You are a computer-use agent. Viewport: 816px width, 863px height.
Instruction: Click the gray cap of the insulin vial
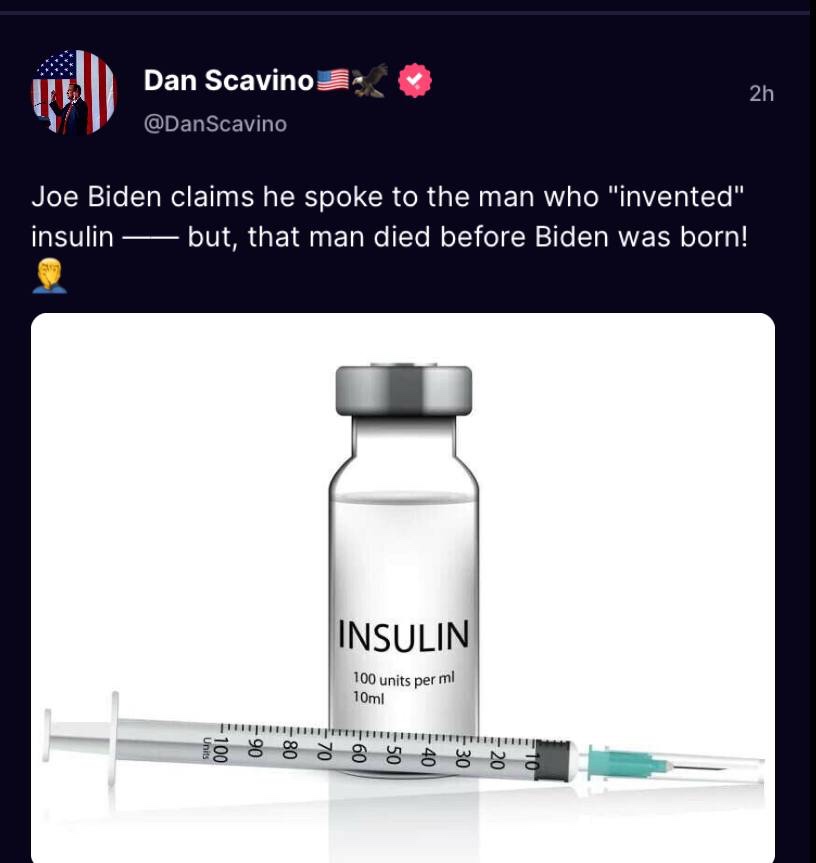point(403,391)
